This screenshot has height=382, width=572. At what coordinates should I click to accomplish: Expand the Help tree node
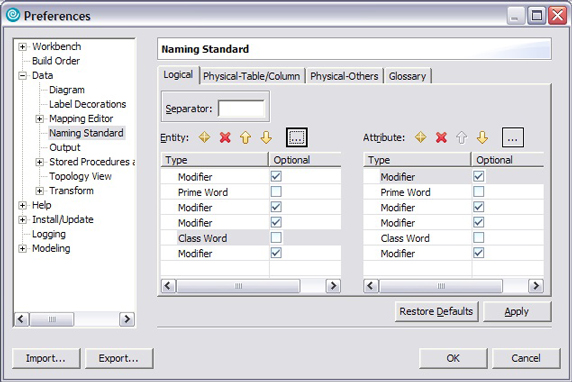pos(23,205)
